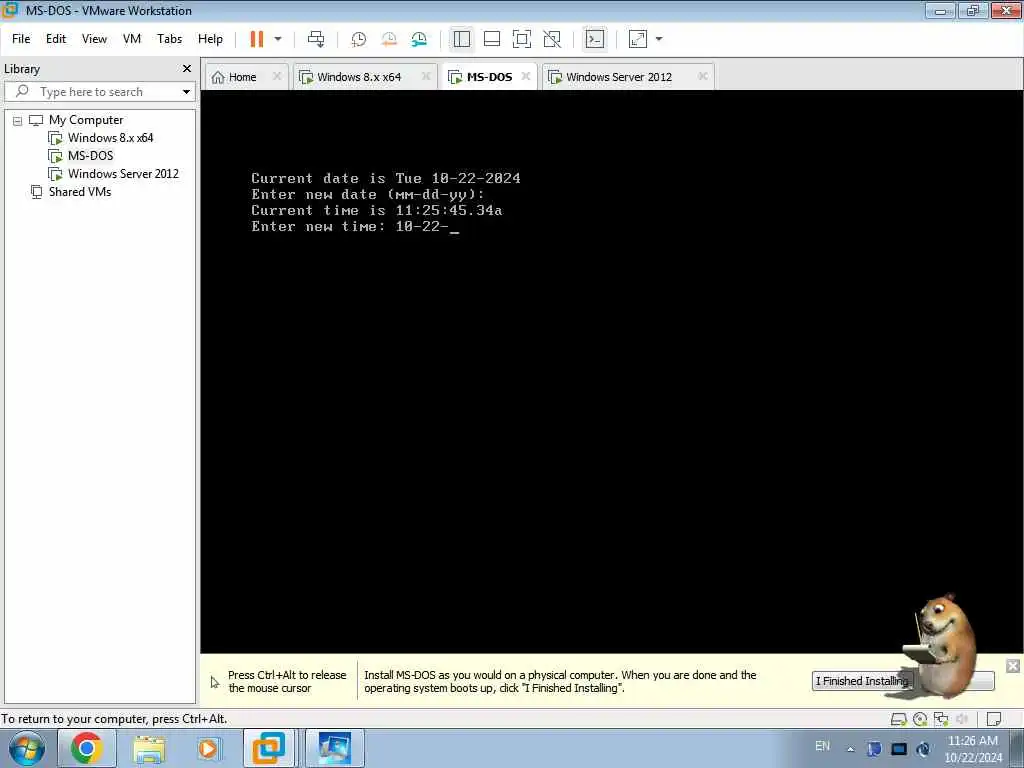Collapse the My Computer tree node
The image size is (1024, 768).
pyautogui.click(x=18, y=121)
